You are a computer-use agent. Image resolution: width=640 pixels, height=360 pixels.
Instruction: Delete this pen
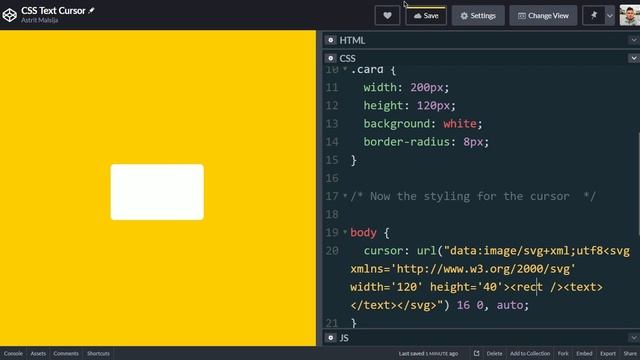[494, 353]
